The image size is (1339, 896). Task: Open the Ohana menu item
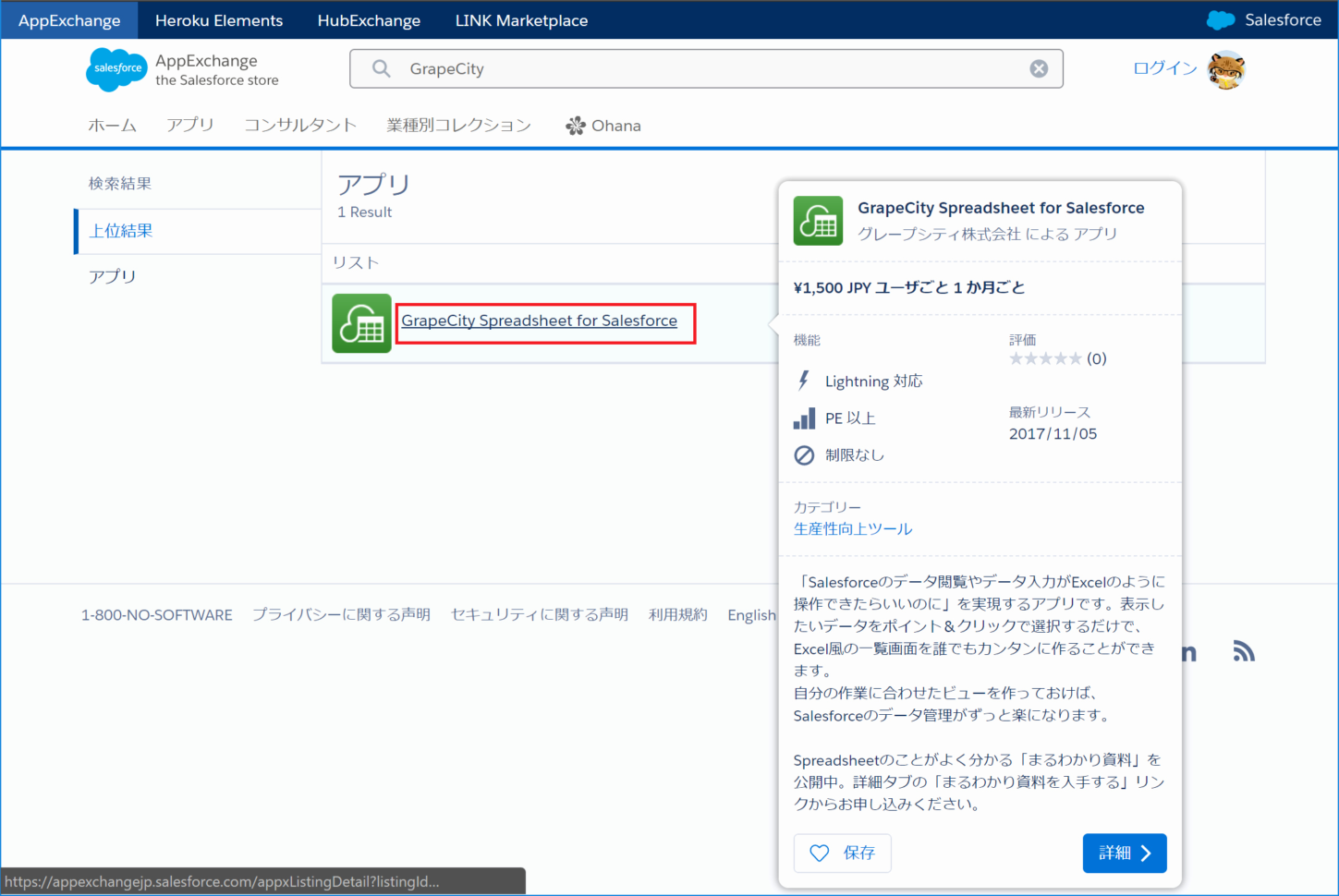pyautogui.click(x=603, y=126)
